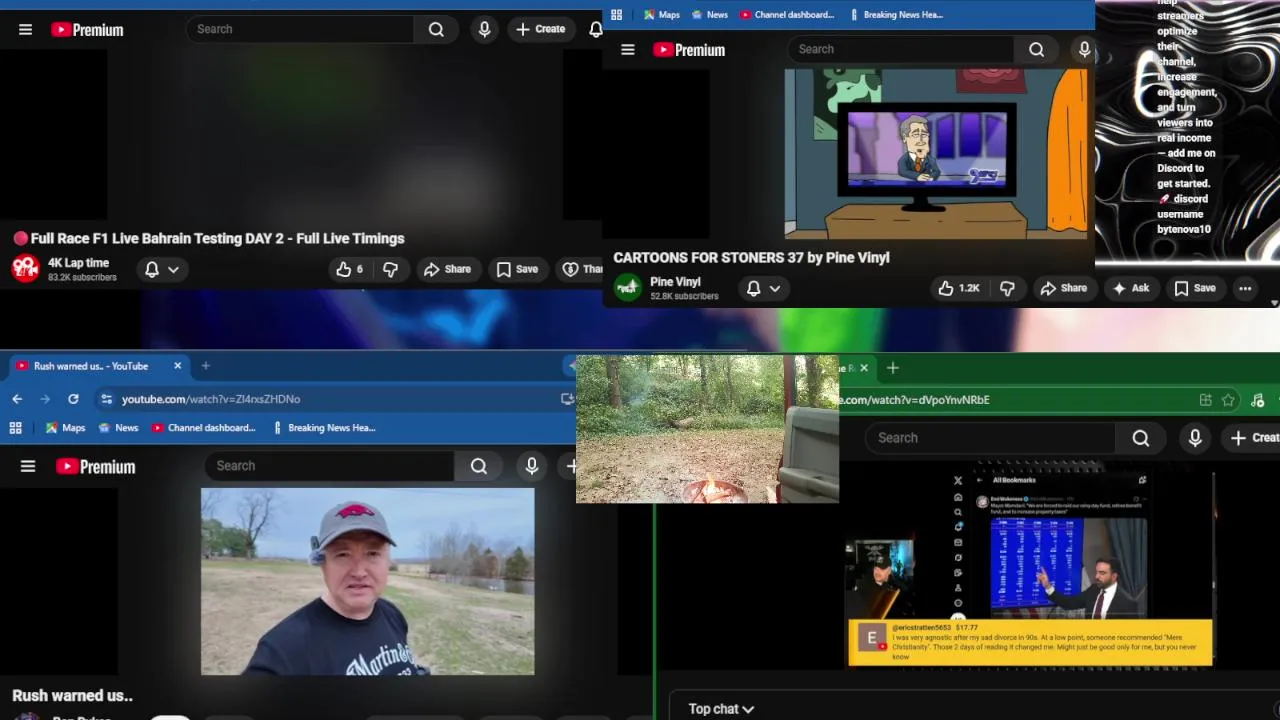Focus the search box in the Pine Vinyl window
This screenshot has height=720, width=1280.
[x=900, y=49]
